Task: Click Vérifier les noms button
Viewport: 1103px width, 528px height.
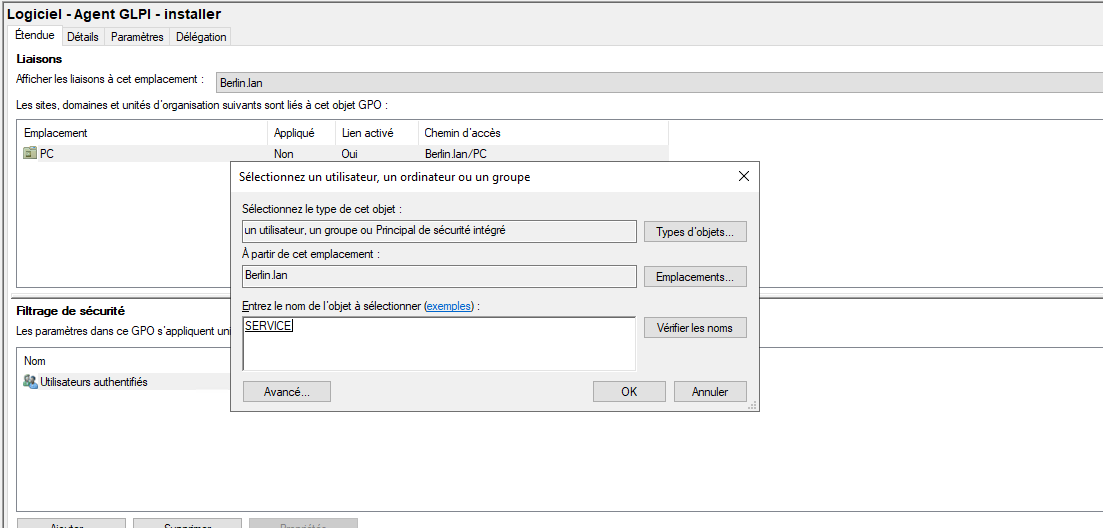Action: tap(695, 328)
